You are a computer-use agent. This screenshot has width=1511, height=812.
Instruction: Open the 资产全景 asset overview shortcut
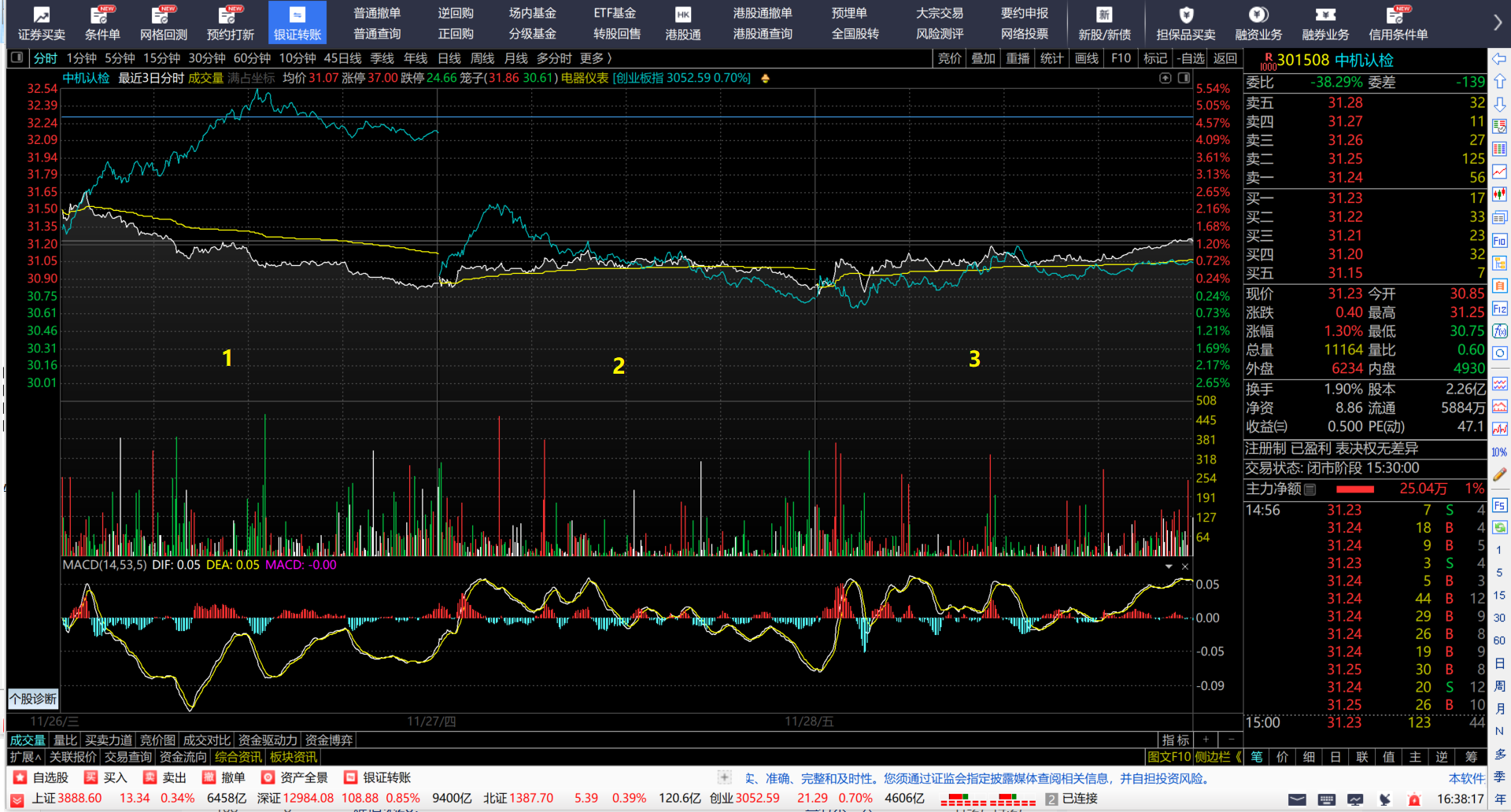click(295, 777)
